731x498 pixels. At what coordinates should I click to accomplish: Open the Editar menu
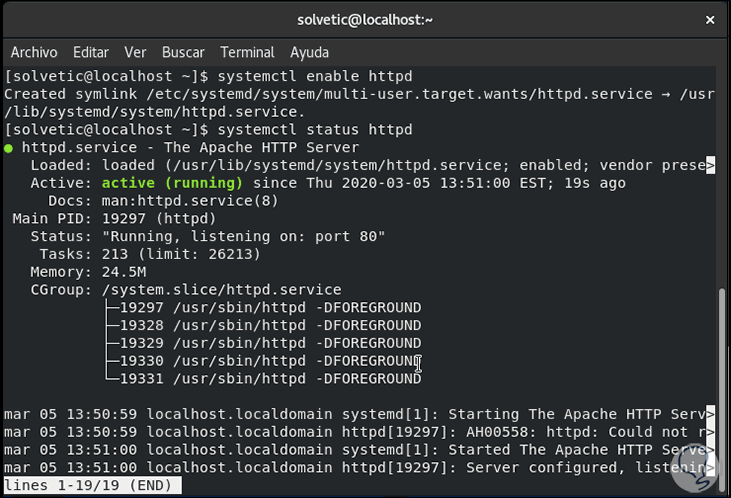tap(91, 52)
